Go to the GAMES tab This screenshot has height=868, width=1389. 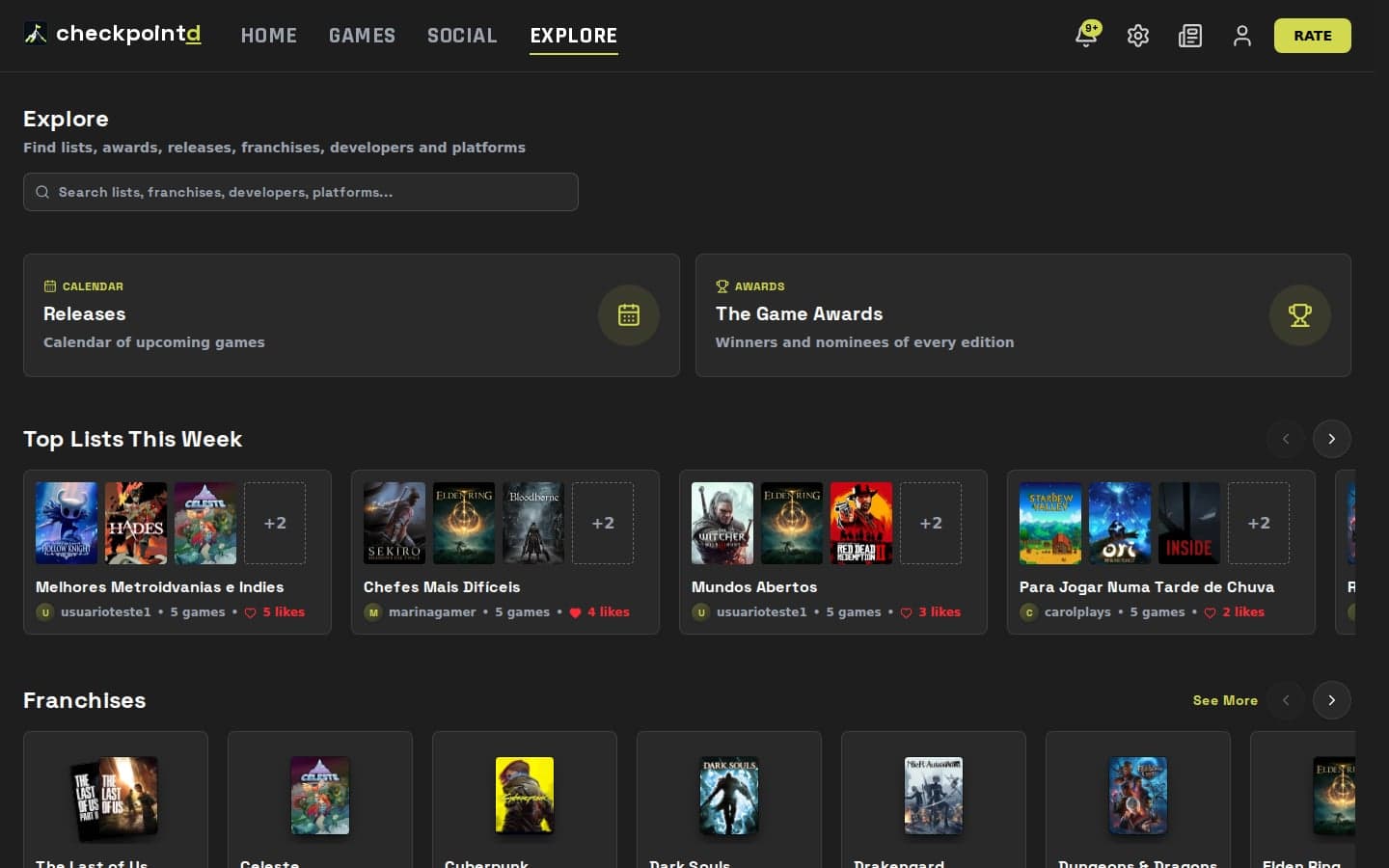point(362,36)
